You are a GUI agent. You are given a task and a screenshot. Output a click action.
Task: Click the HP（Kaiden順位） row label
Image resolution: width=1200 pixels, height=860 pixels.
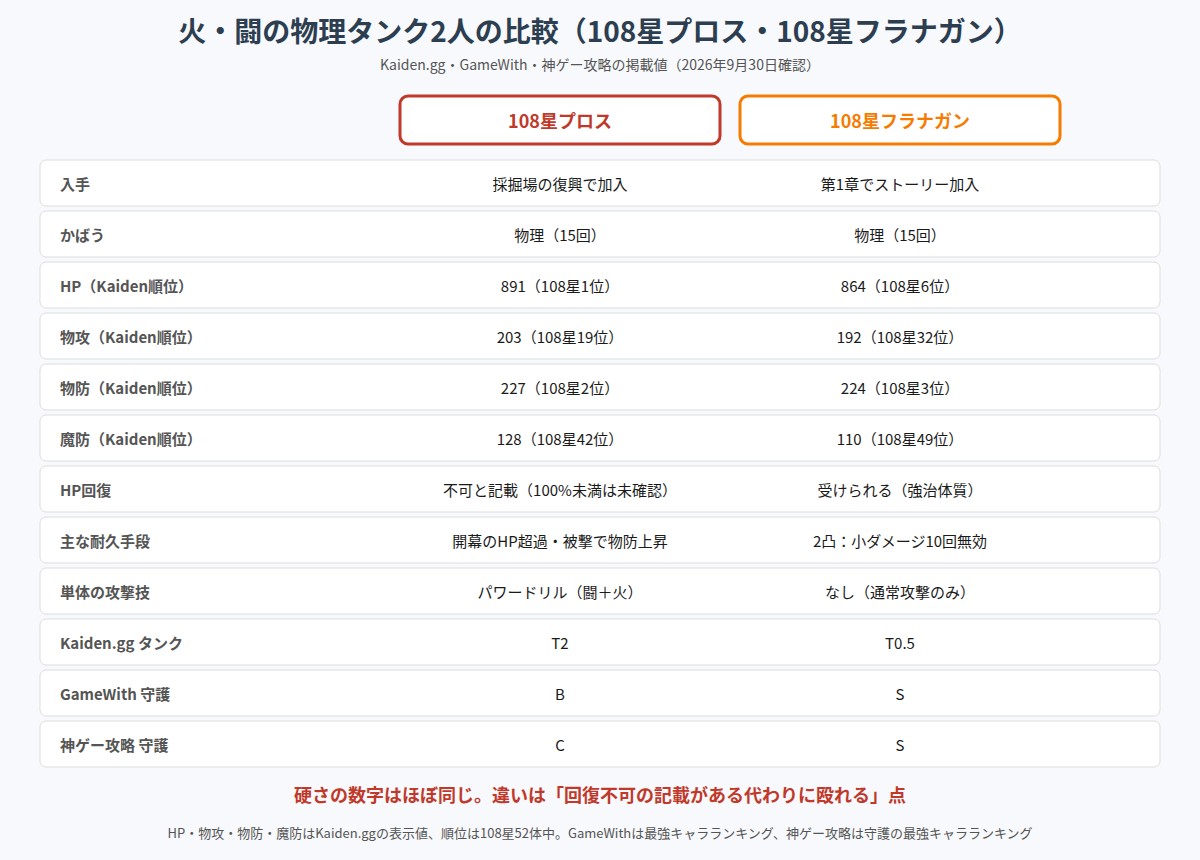pyautogui.click(x=123, y=287)
